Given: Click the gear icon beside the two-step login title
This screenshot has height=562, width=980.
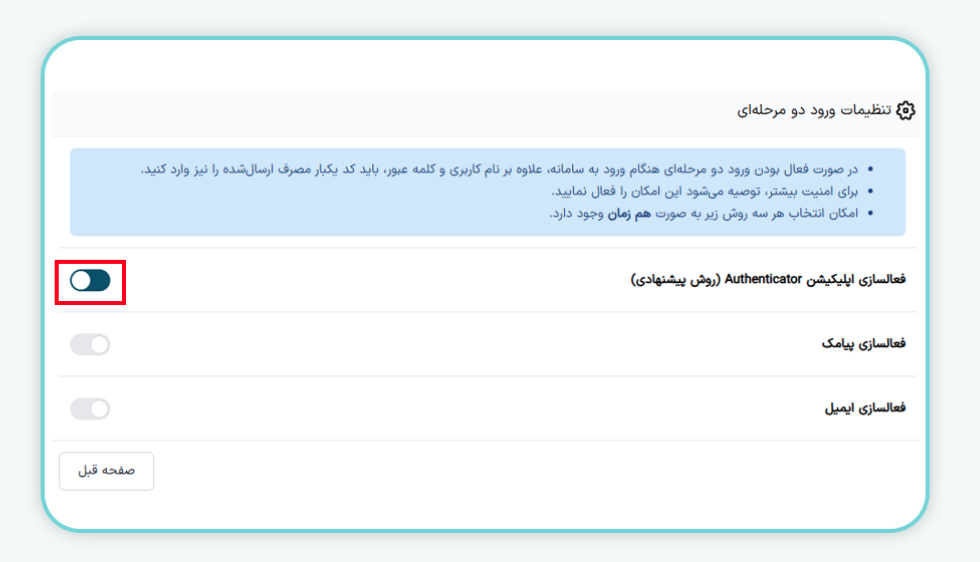Looking at the screenshot, I should tap(905, 110).
